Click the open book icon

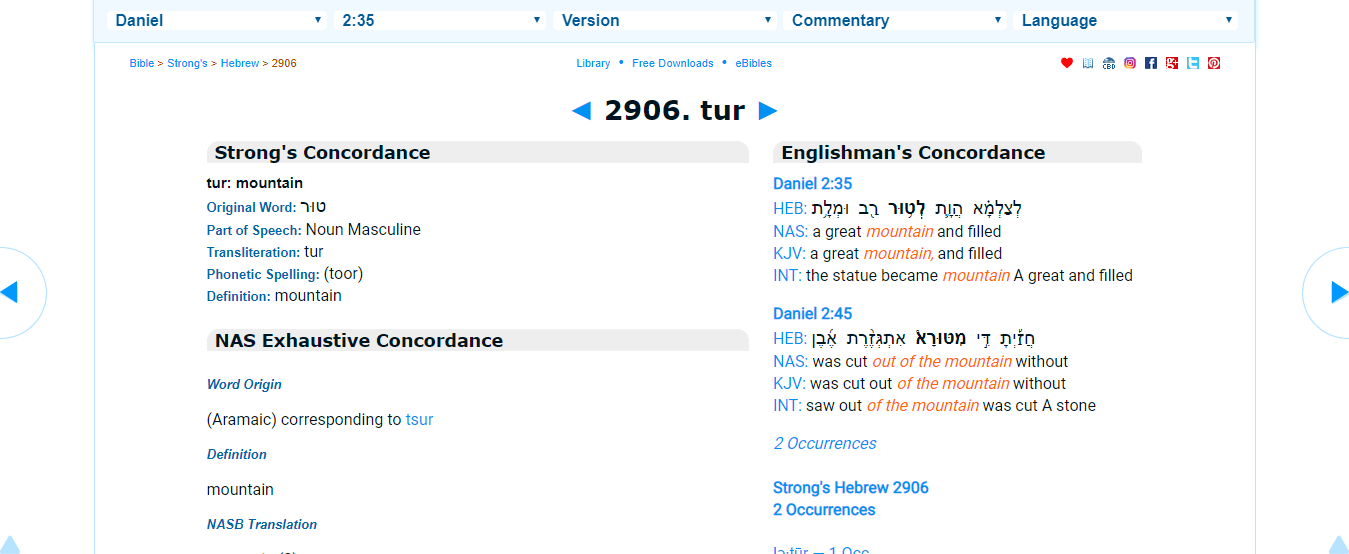[x=1088, y=63]
